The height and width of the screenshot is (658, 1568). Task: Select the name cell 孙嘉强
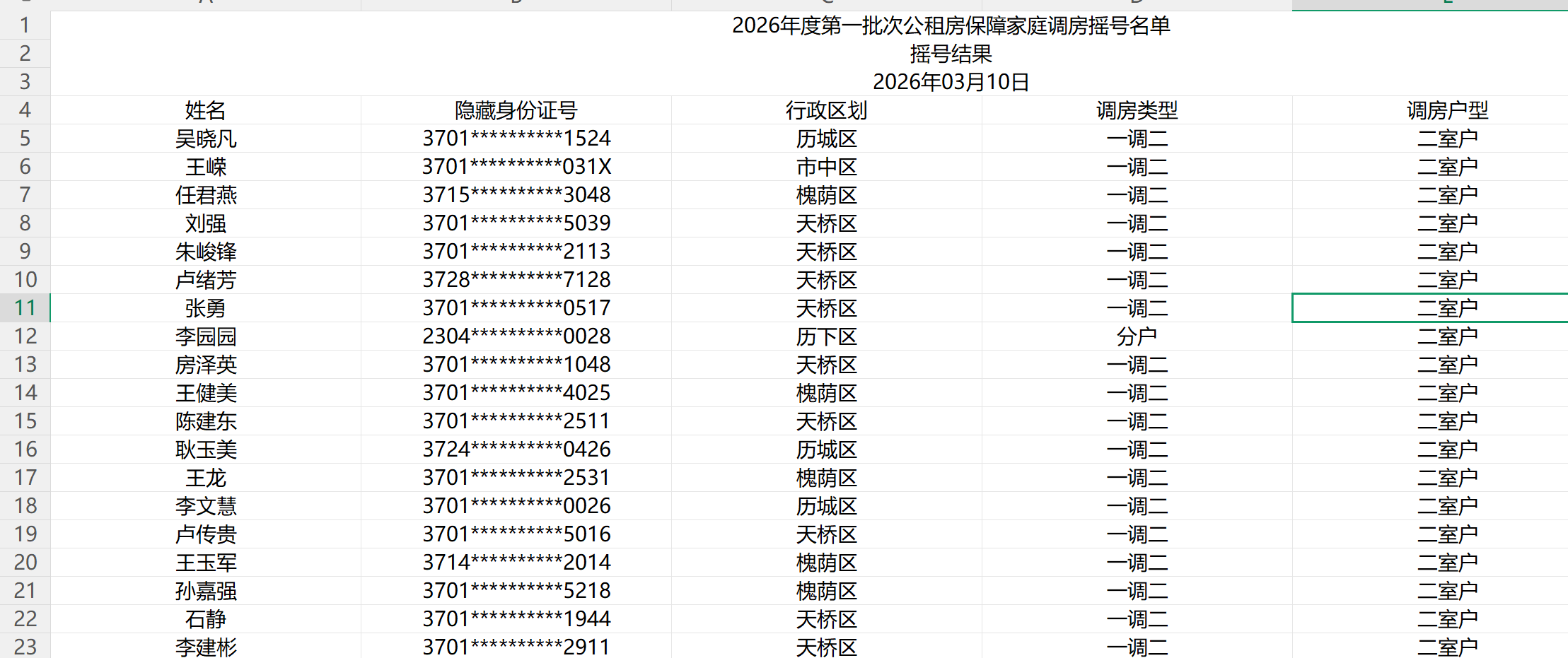[x=206, y=591]
